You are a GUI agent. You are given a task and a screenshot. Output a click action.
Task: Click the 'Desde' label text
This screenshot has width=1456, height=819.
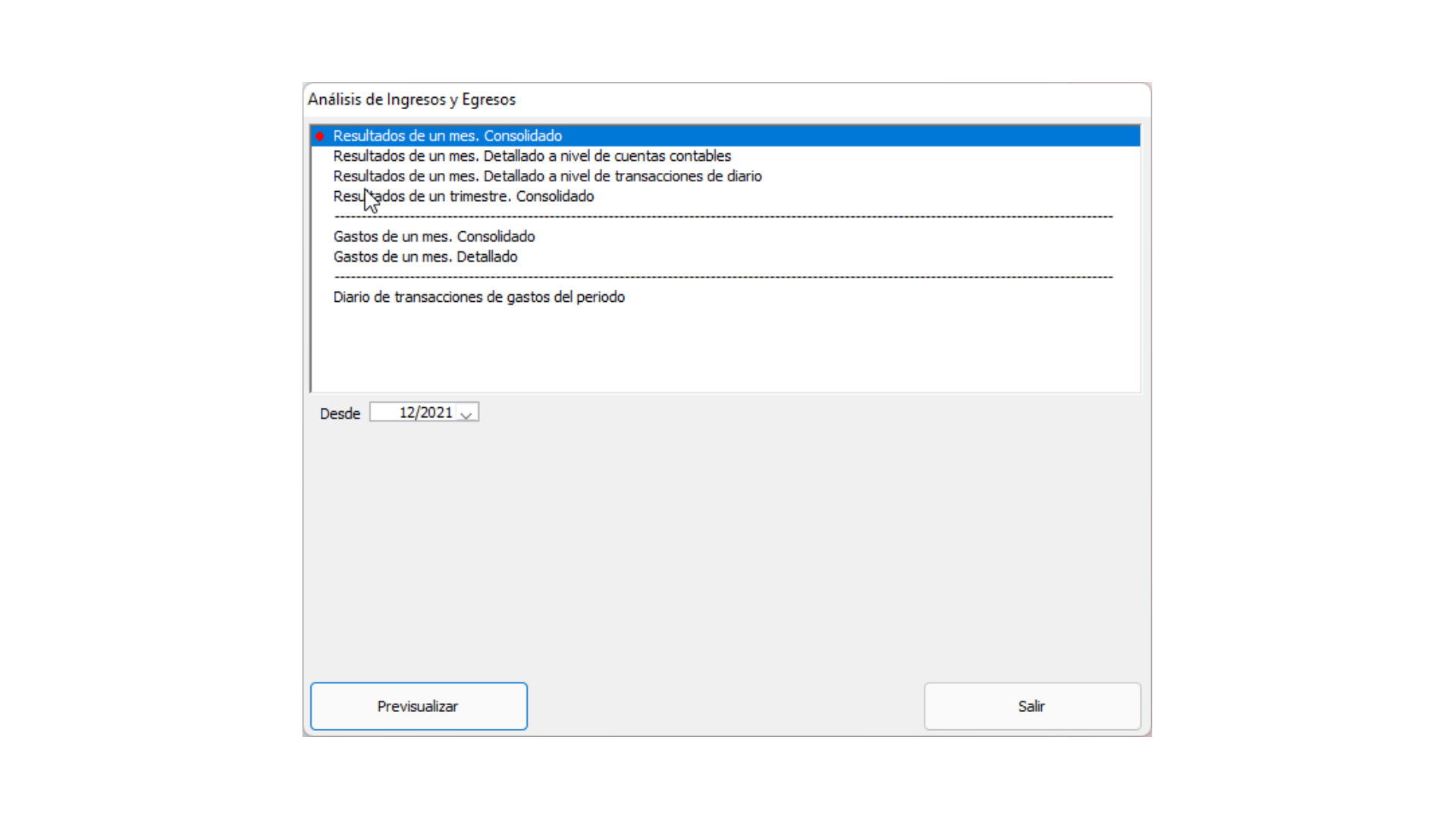(x=340, y=414)
